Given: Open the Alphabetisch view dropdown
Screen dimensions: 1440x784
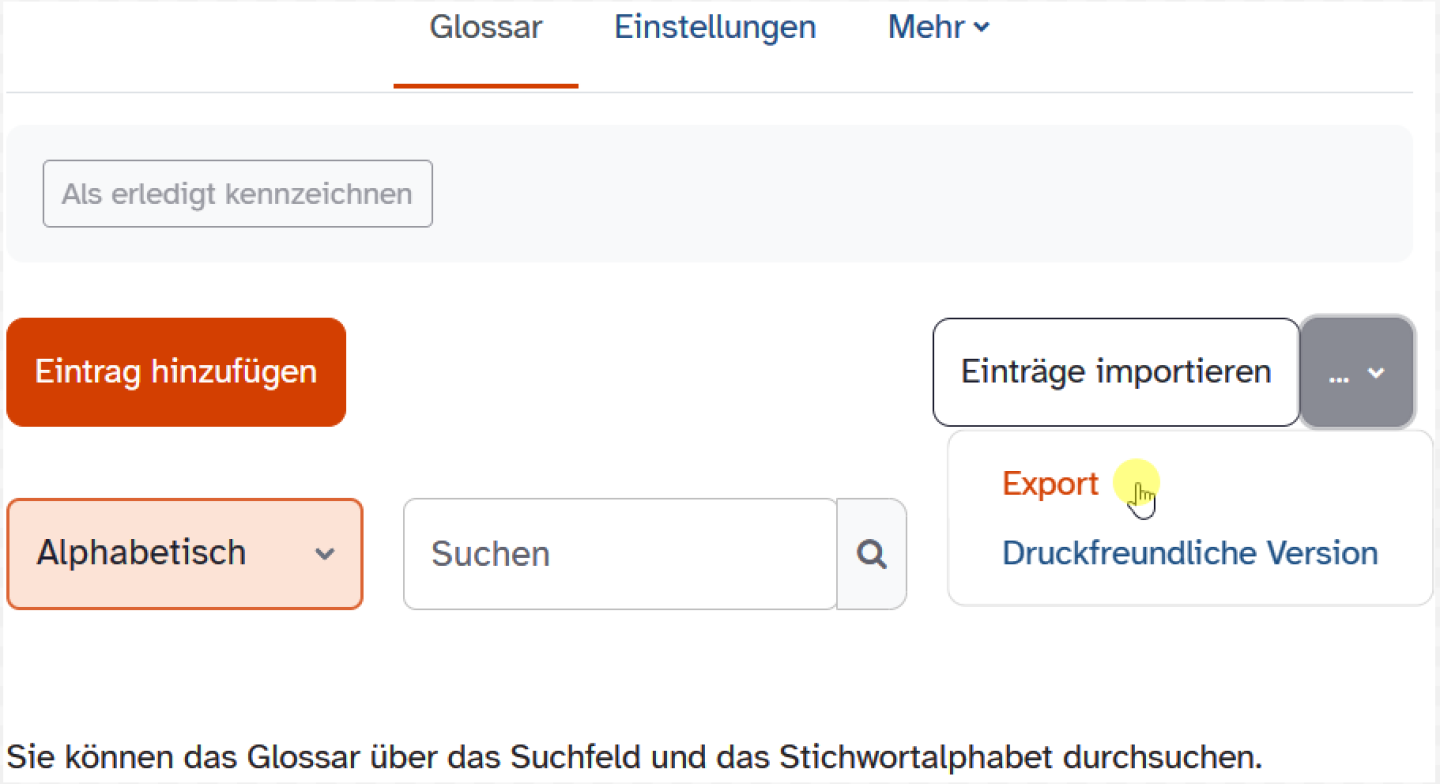Looking at the screenshot, I should point(185,554).
